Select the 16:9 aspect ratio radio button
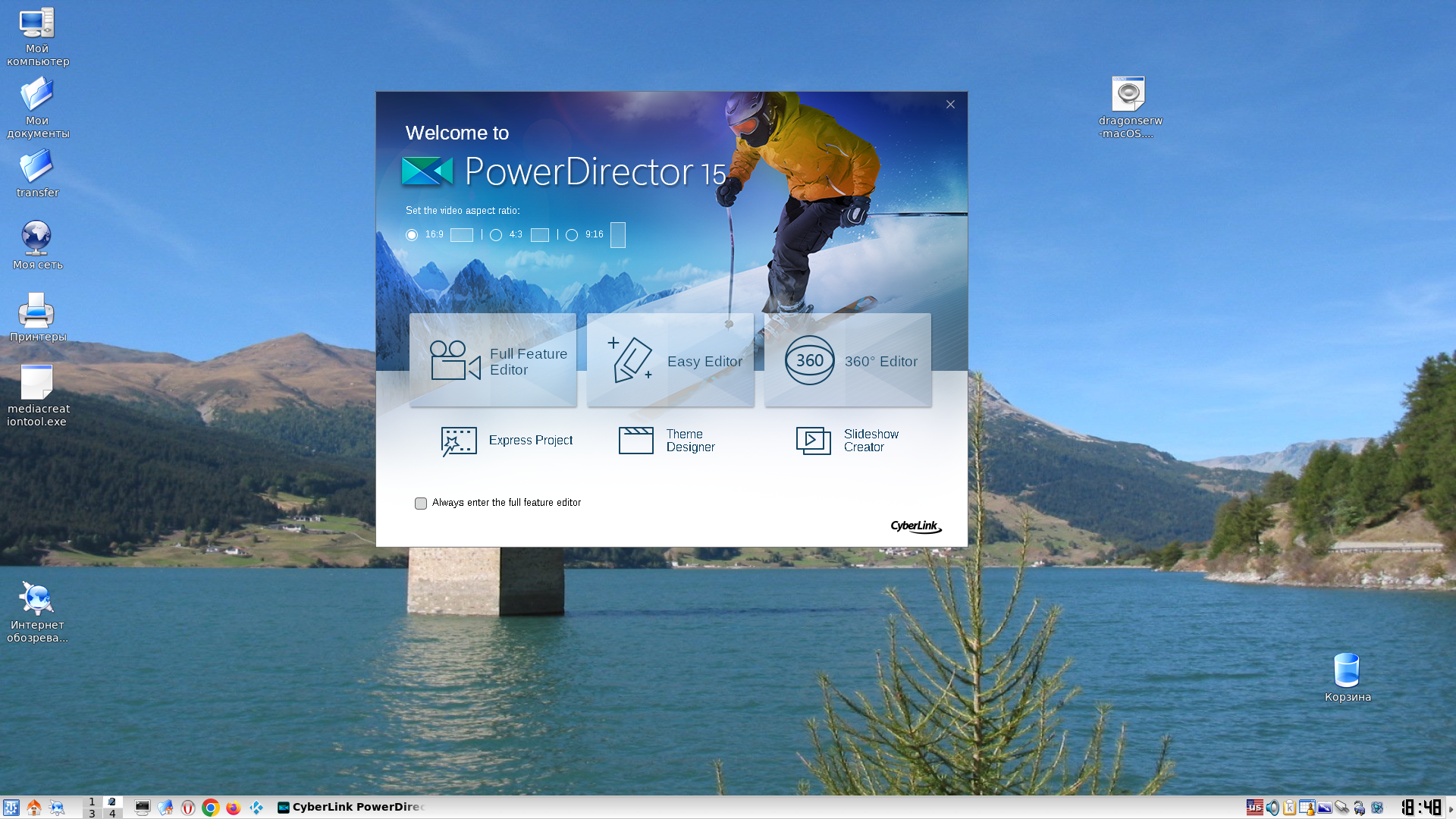 pyautogui.click(x=412, y=235)
